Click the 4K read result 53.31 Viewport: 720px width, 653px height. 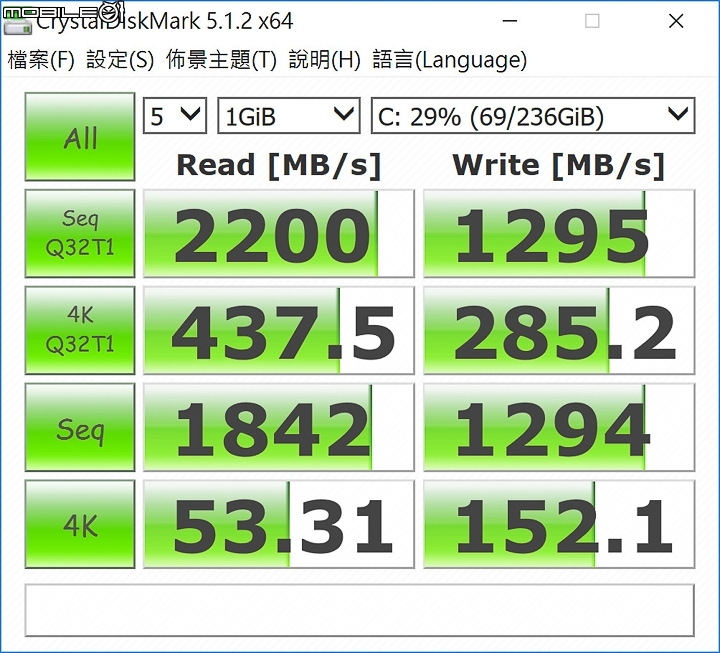click(279, 524)
